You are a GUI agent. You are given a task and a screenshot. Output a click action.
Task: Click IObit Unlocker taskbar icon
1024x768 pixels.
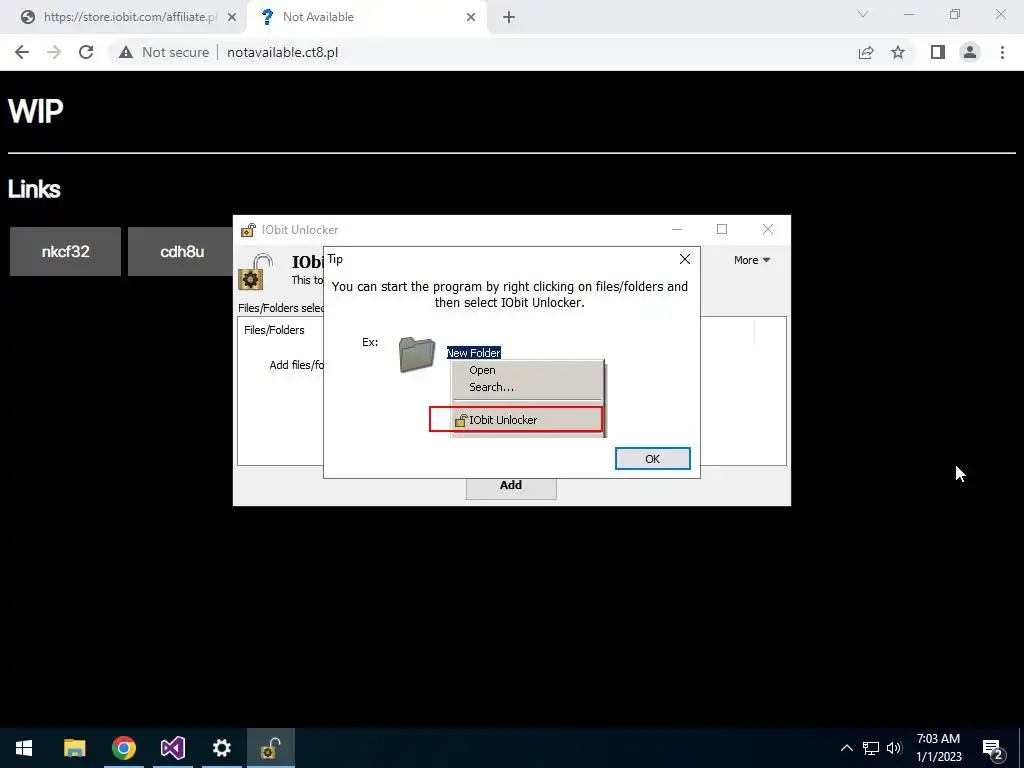[270, 748]
